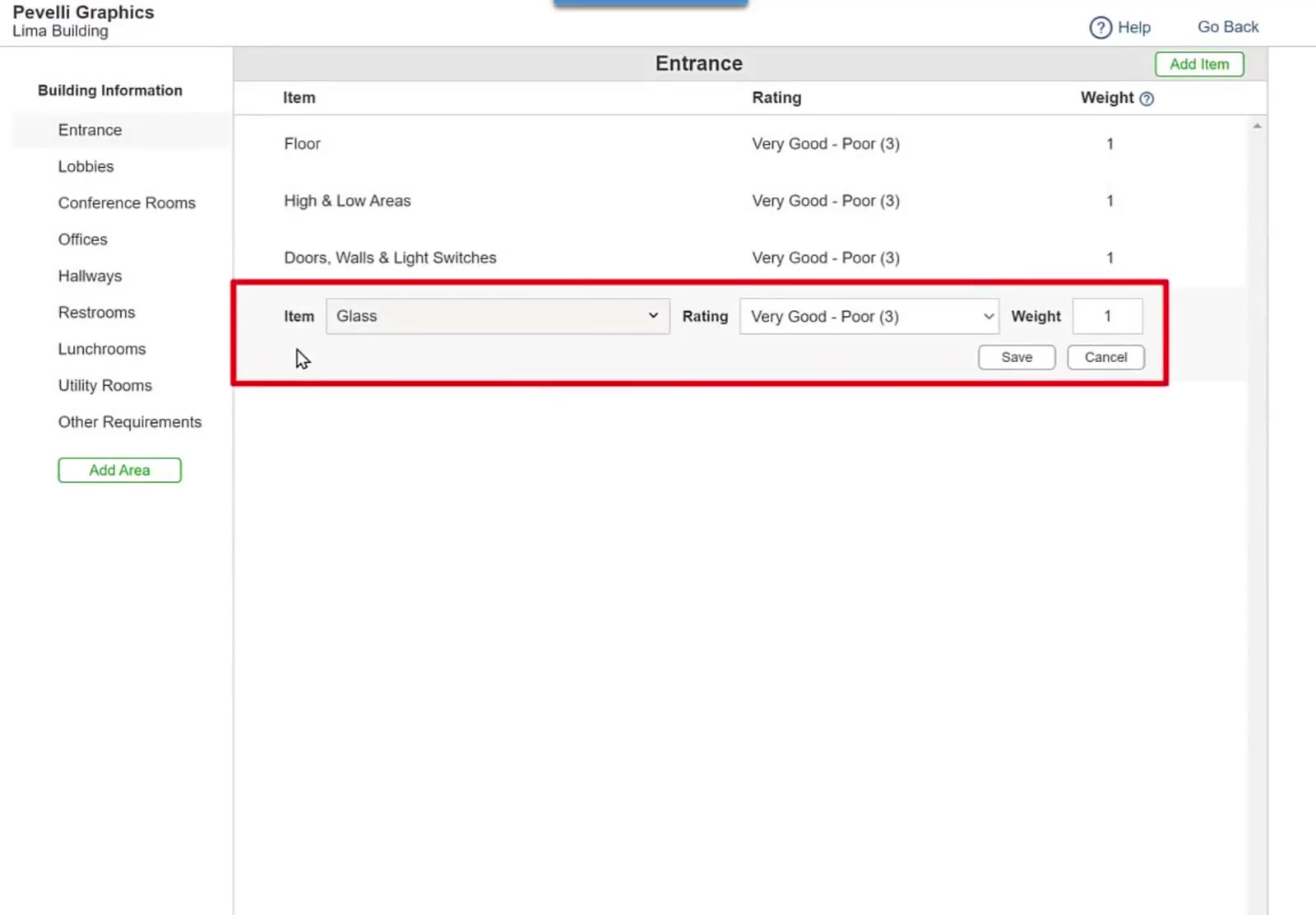
Task: Click the Weight column info icon
Action: coord(1147,99)
